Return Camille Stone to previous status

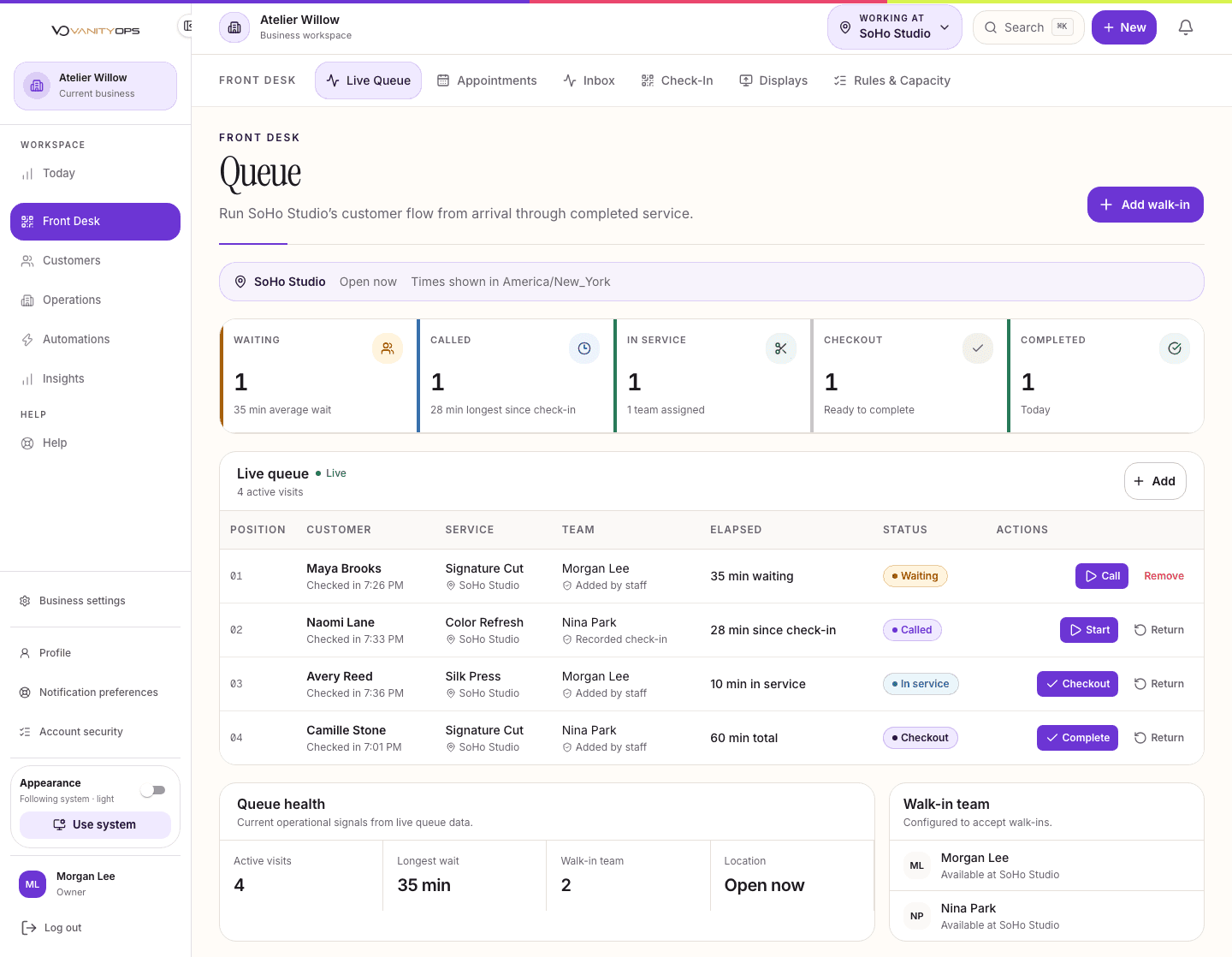coord(1159,738)
